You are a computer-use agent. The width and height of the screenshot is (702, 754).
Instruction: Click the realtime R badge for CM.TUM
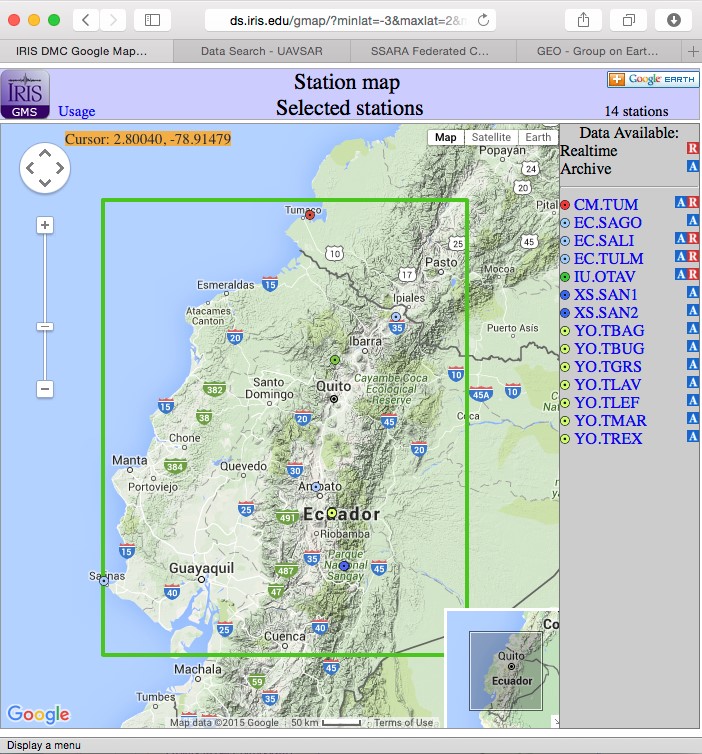click(692, 203)
